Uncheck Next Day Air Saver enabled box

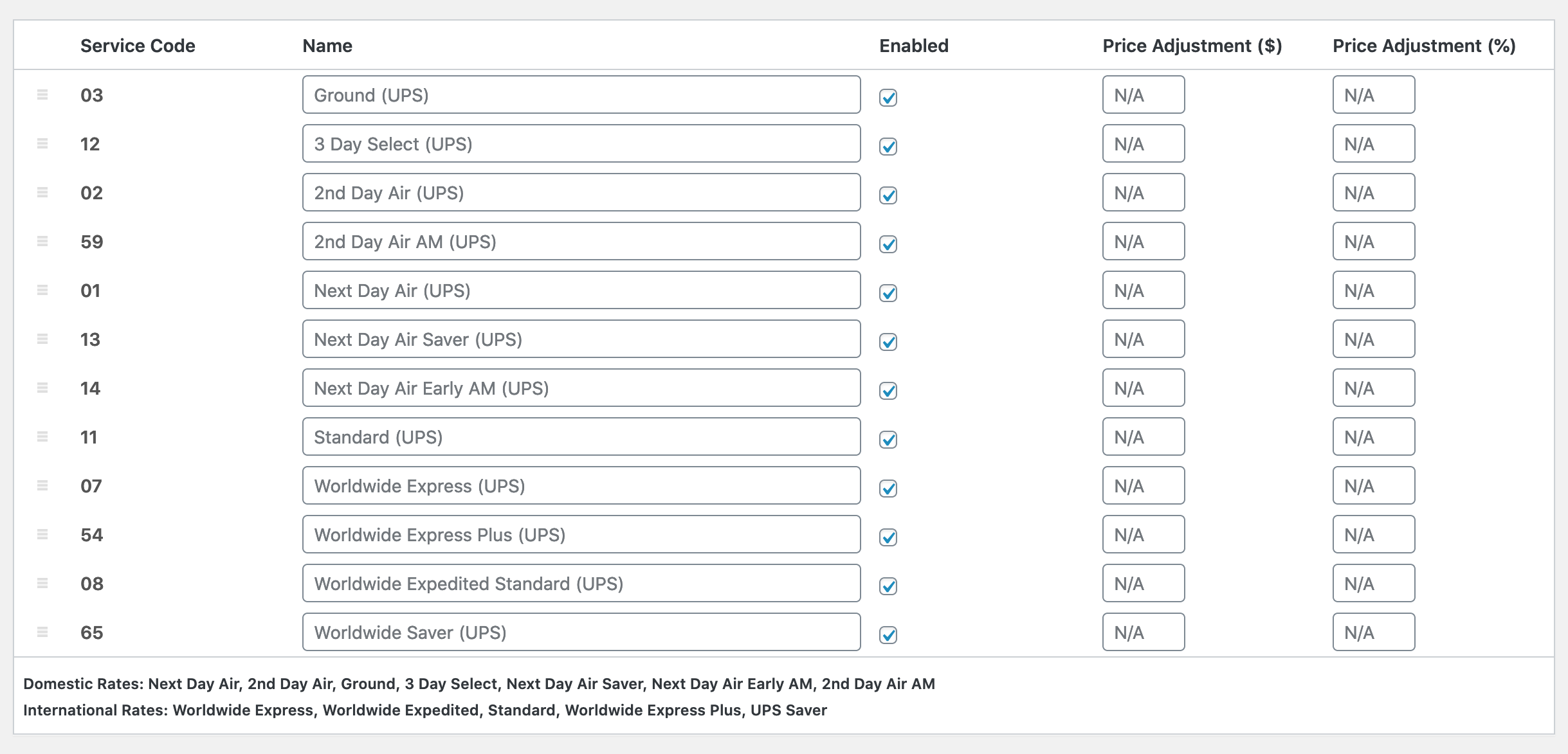pyautogui.click(x=888, y=342)
